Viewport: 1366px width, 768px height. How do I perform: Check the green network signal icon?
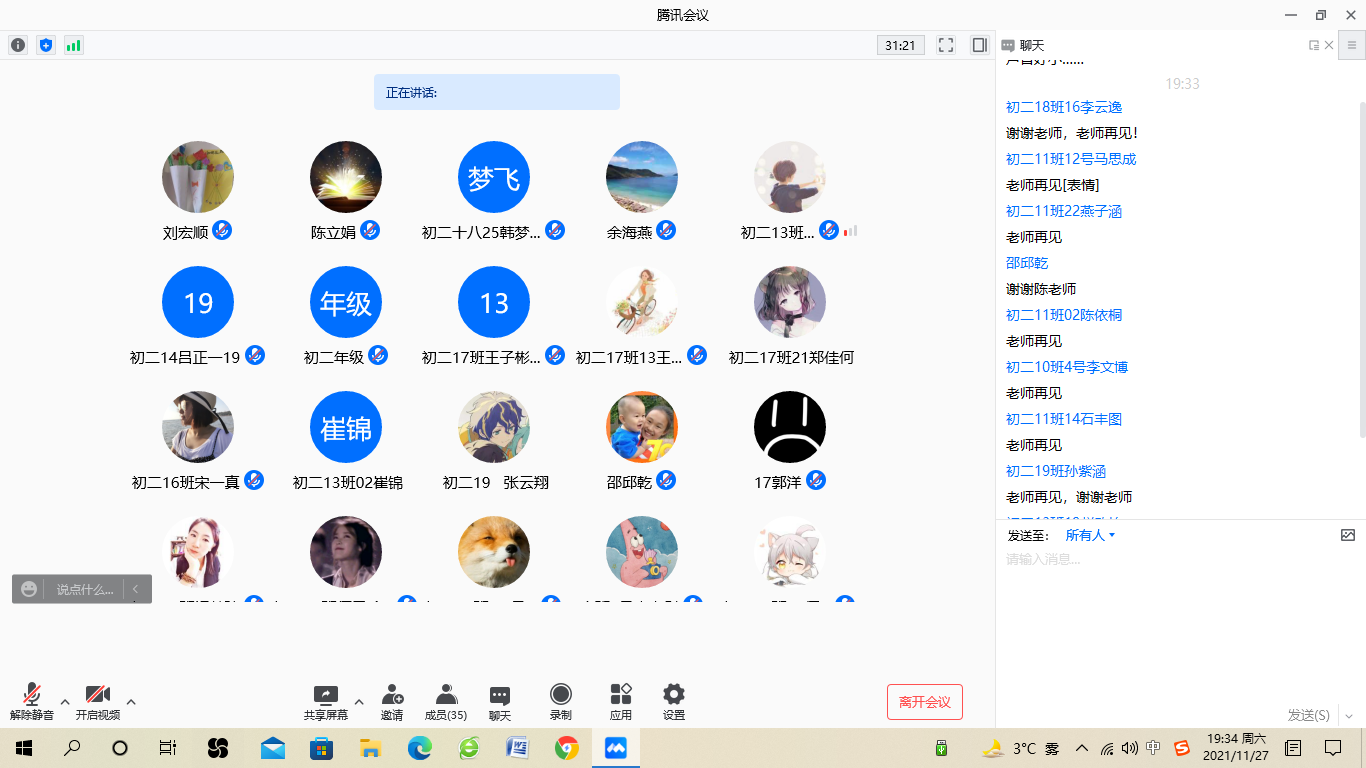coord(73,45)
